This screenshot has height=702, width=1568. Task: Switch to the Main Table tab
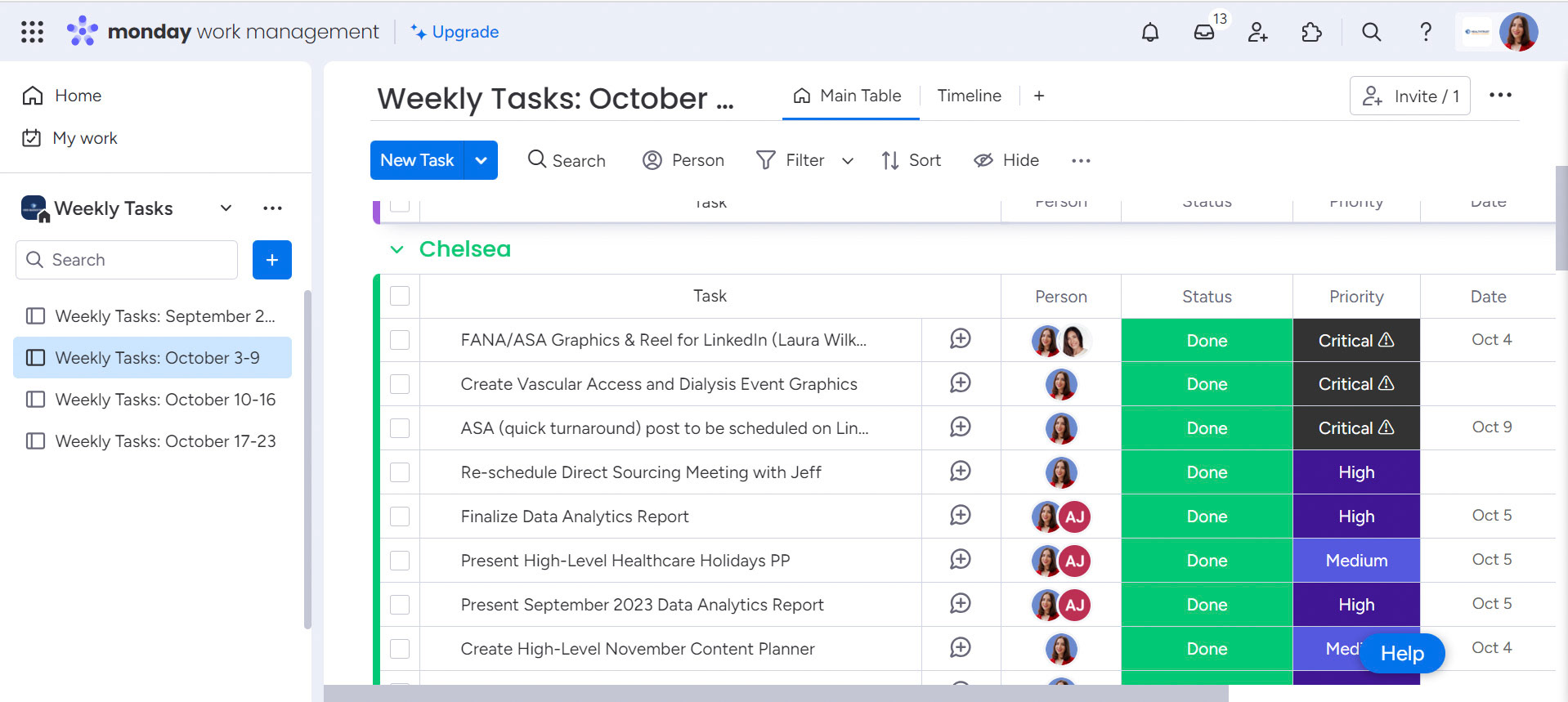849,96
